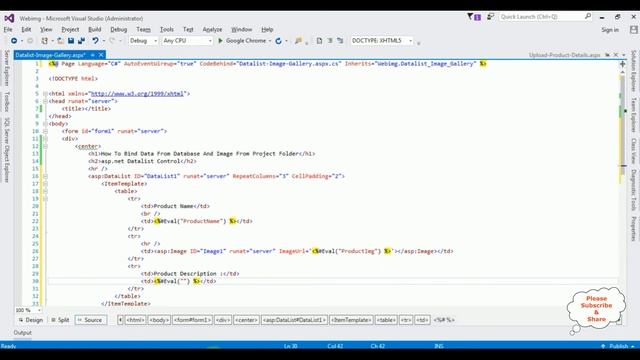
Task: Open the Output panel tab
Action: pyautogui.click(x=22, y=333)
